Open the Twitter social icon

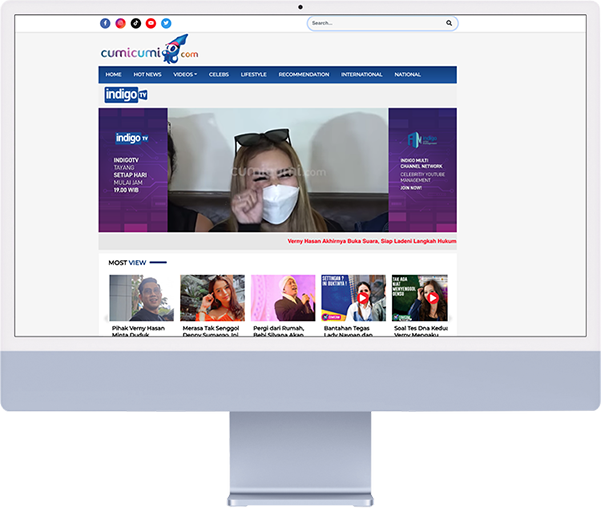pos(166,23)
